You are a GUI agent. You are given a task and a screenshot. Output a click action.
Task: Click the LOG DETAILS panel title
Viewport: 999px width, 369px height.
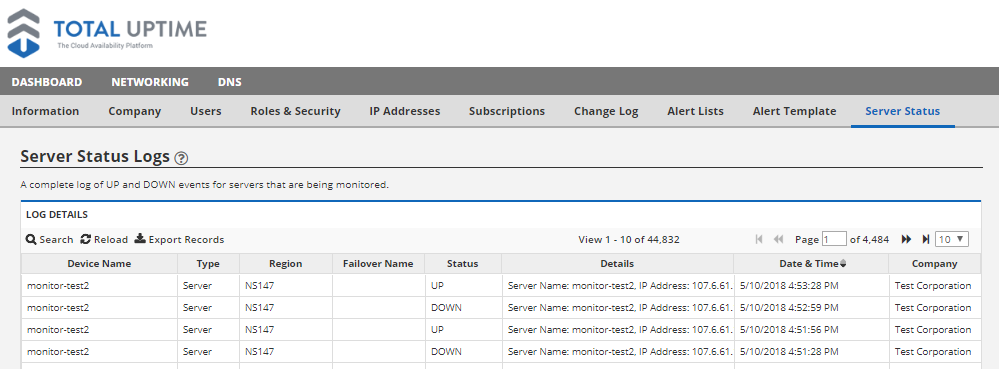(x=57, y=215)
